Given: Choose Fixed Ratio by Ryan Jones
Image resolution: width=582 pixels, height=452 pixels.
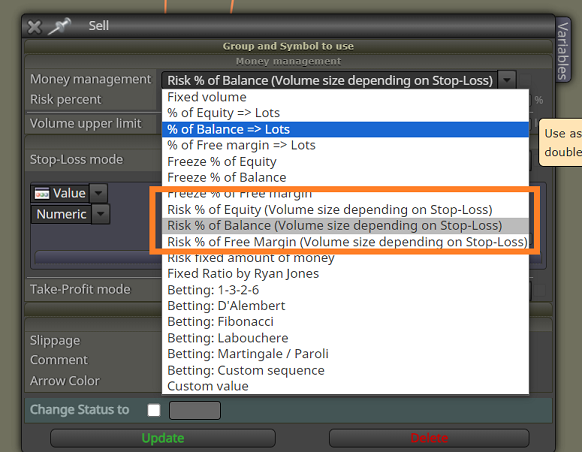Looking at the screenshot, I should 345,274.
